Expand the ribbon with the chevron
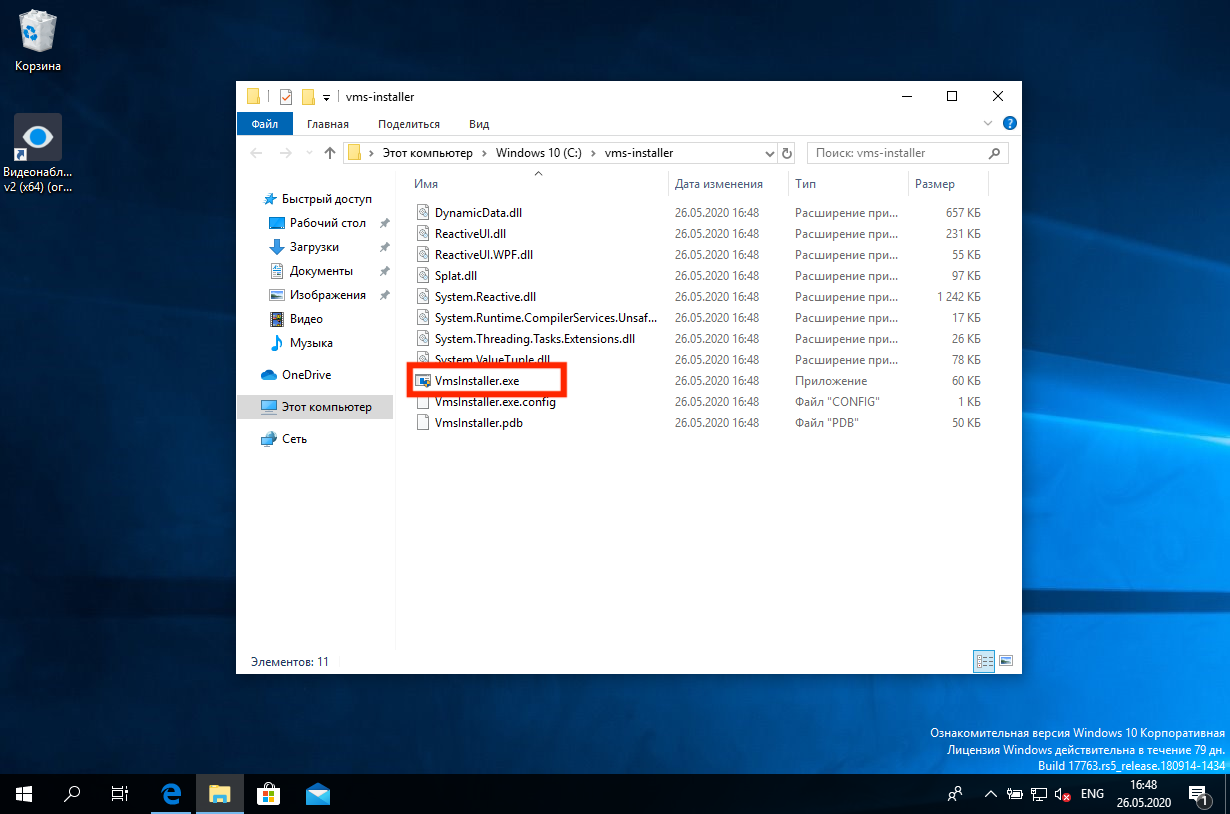Screen dimensions: 1230x814 pyautogui.click(x=990, y=124)
